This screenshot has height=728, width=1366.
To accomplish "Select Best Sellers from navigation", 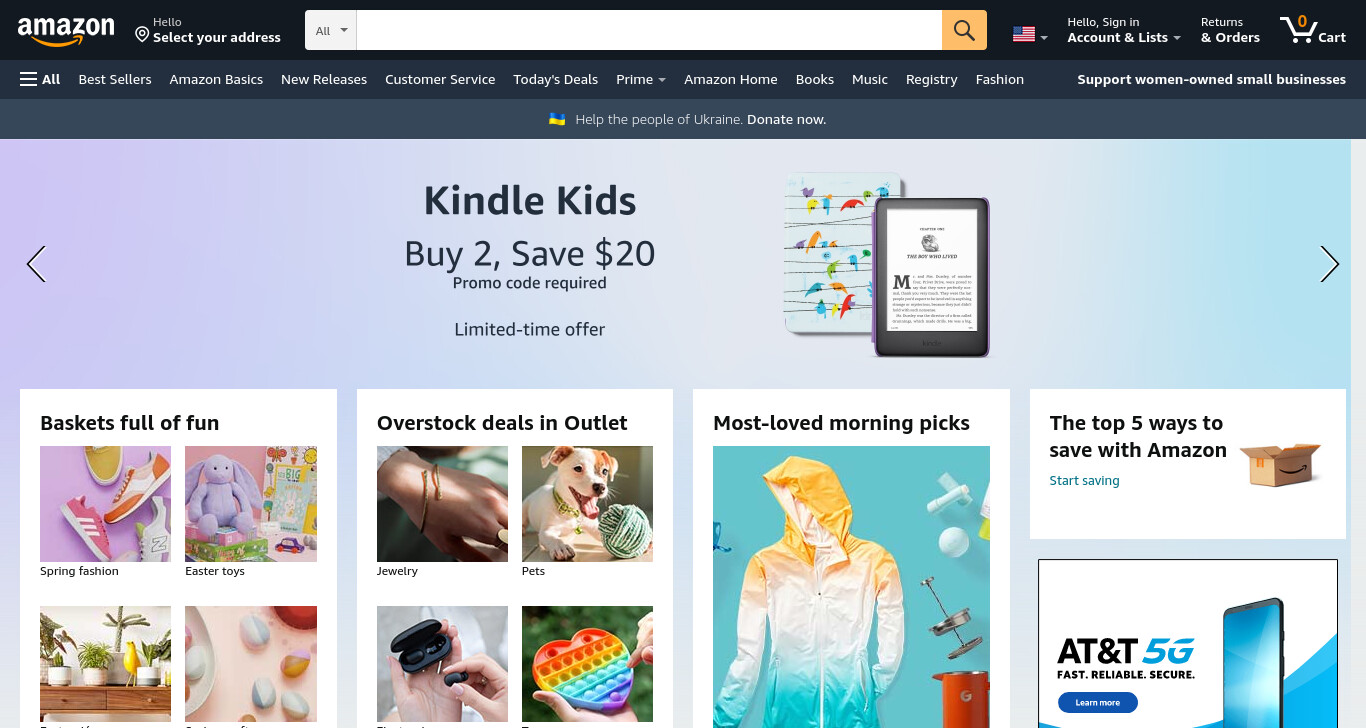I will point(115,79).
